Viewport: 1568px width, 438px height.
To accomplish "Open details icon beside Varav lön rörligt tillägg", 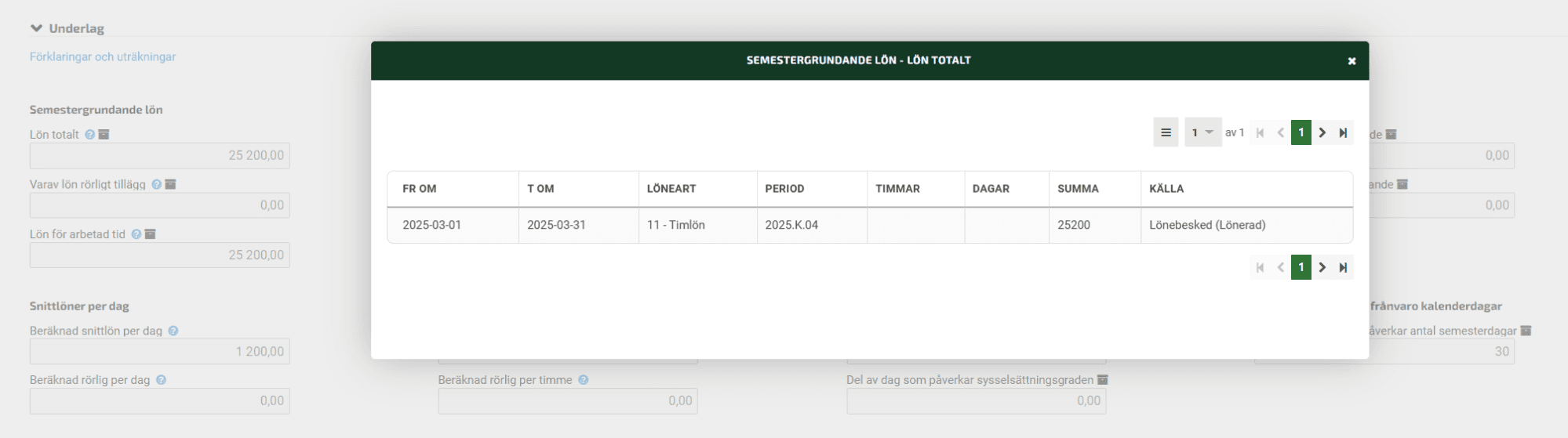I will [x=170, y=185].
